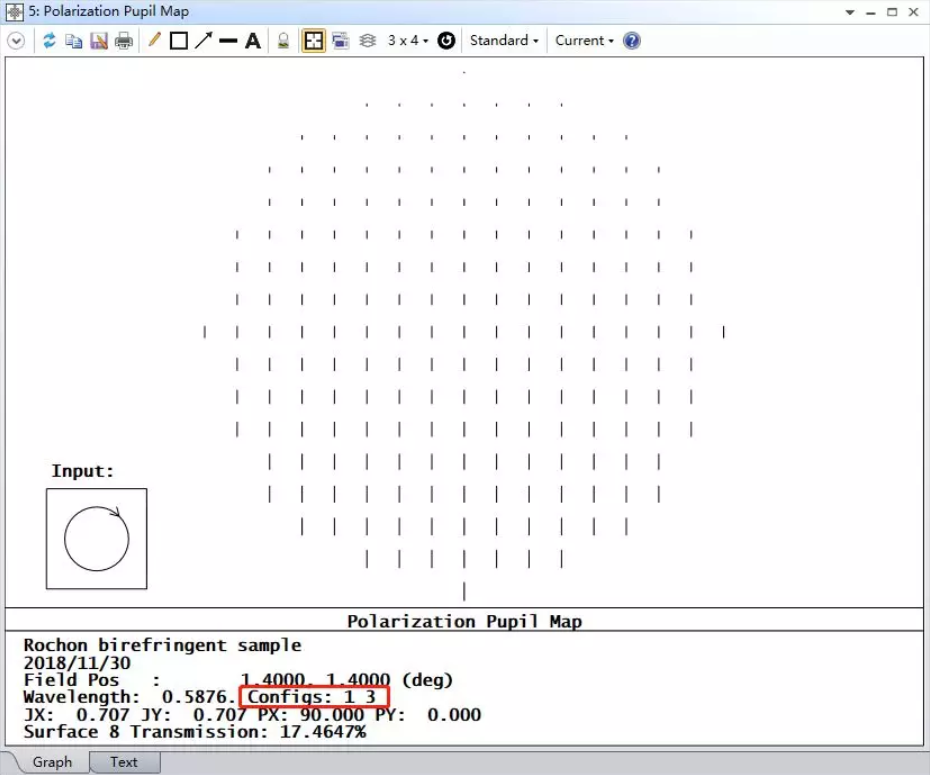Toggle the highlighted active cursor grid button
The height and width of the screenshot is (775, 930).
[314, 41]
